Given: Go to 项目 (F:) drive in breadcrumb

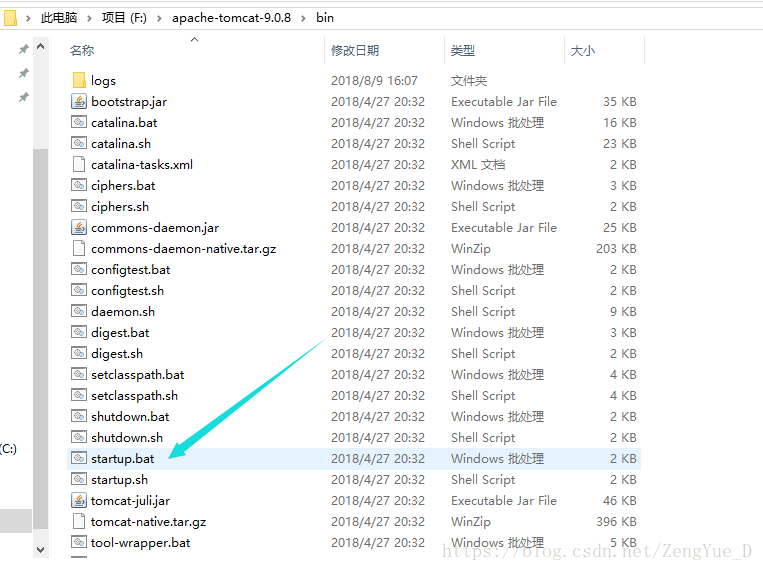Looking at the screenshot, I should point(124,18).
